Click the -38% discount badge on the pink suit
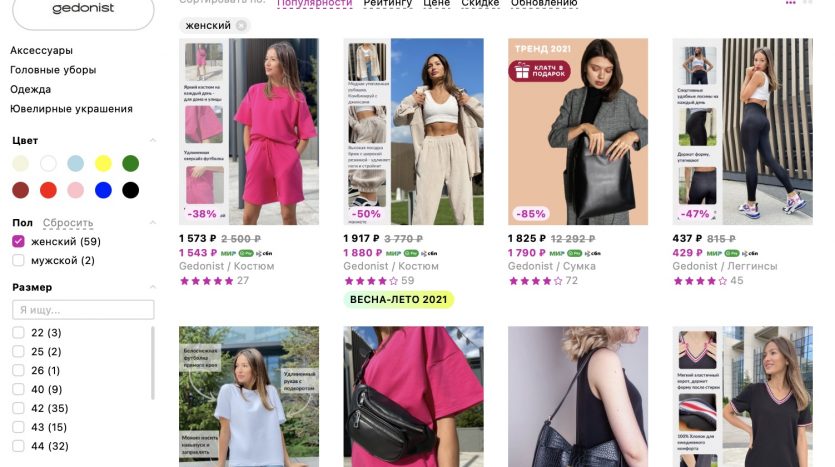Viewport: 835px width, 467px height. pos(202,214)
